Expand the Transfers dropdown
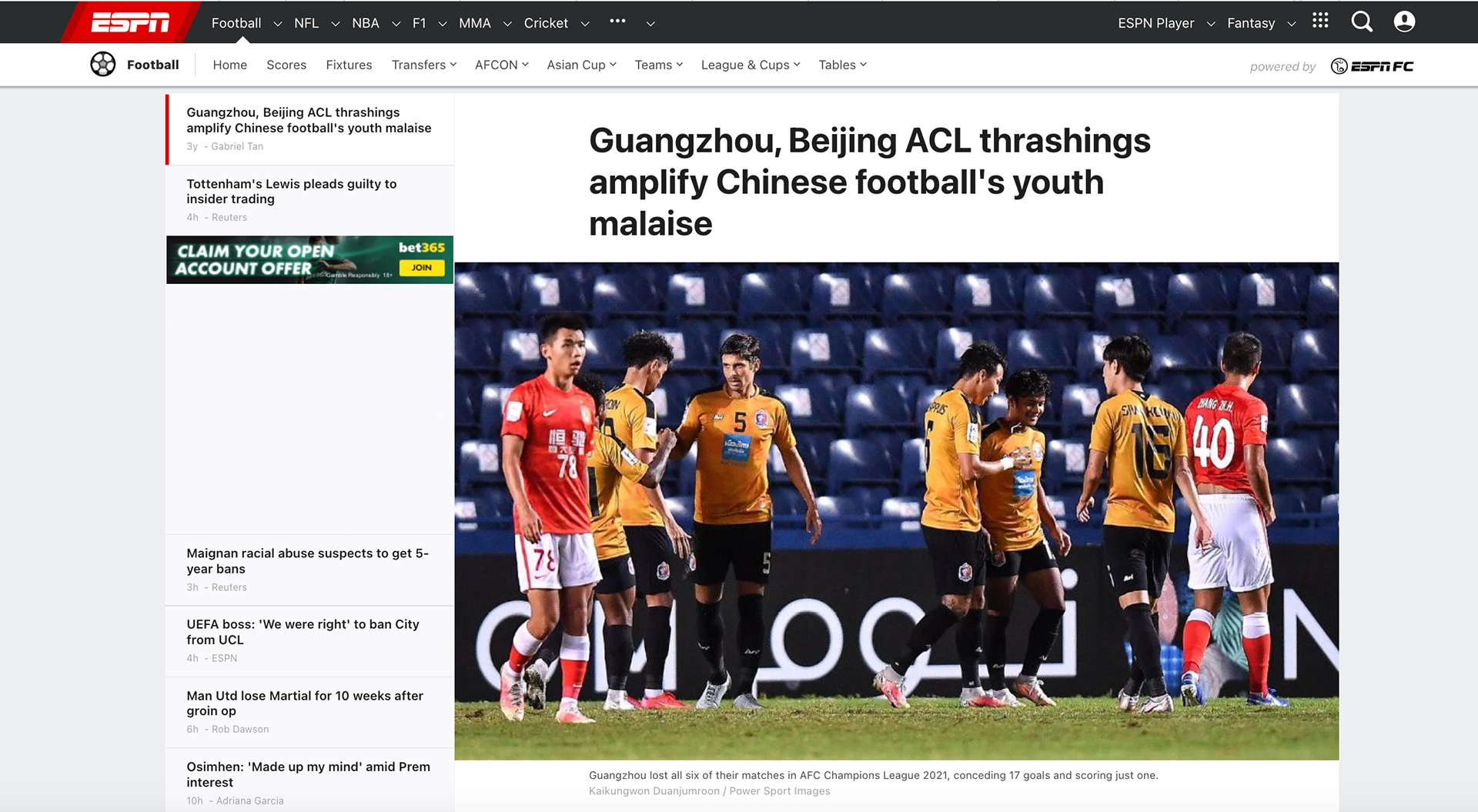1478x812 pixels. click(x=424, y=65)
